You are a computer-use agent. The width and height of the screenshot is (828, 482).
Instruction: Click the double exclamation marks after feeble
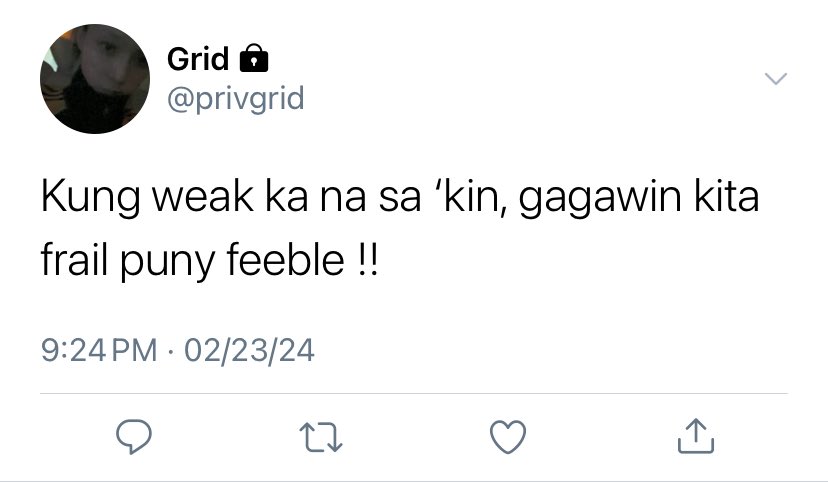368,260
